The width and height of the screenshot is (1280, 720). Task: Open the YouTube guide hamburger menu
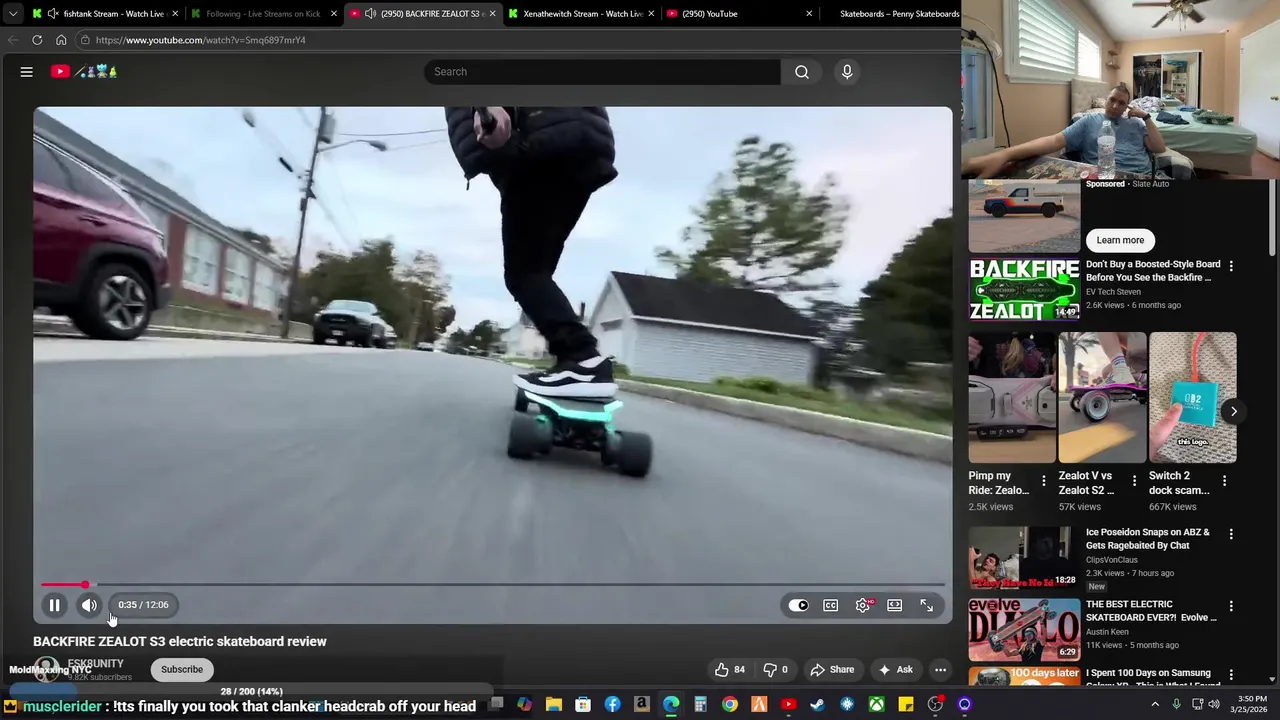(27, 72)
